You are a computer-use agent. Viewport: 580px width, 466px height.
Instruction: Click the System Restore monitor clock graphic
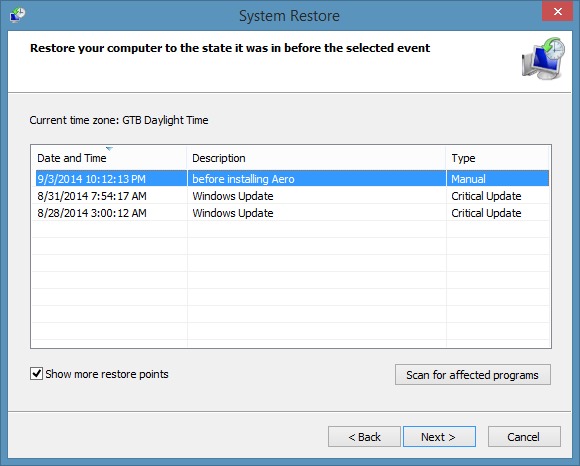tap(543, 58)
